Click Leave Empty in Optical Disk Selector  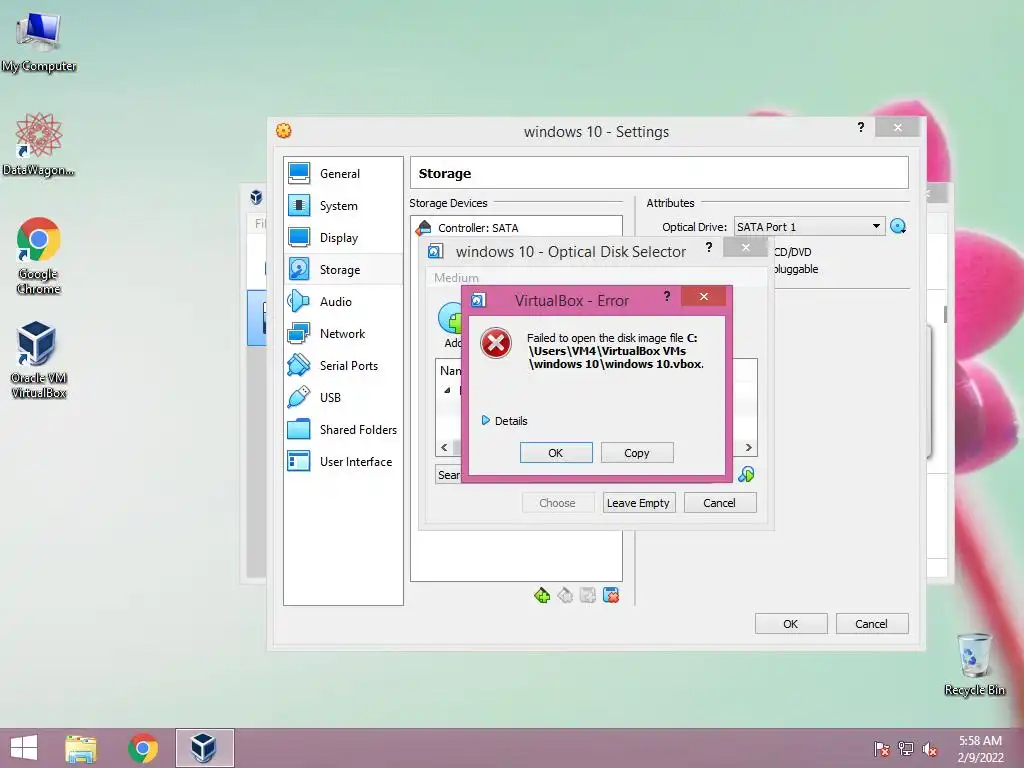638,503
